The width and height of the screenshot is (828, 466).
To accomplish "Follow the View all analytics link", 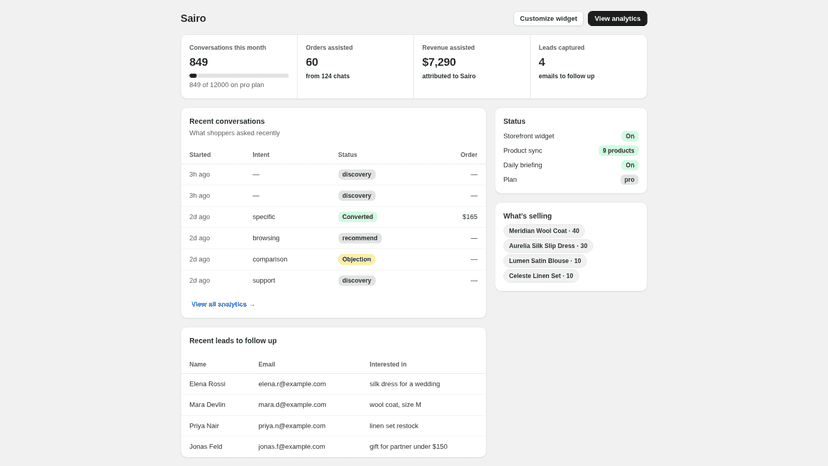I will click(x=223, y=304).
